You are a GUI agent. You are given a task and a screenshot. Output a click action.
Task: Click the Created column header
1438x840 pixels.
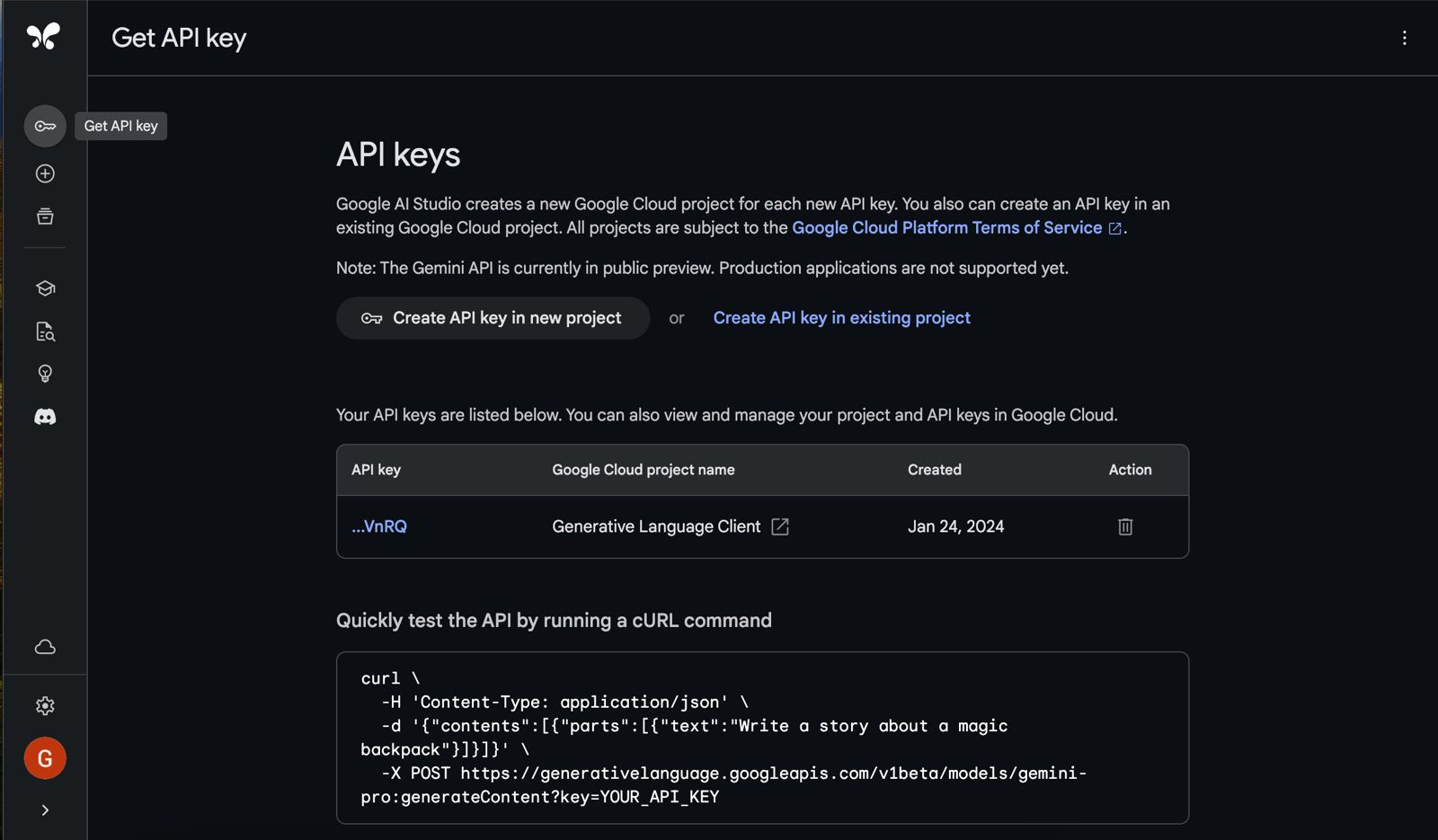tap(935, 470)
